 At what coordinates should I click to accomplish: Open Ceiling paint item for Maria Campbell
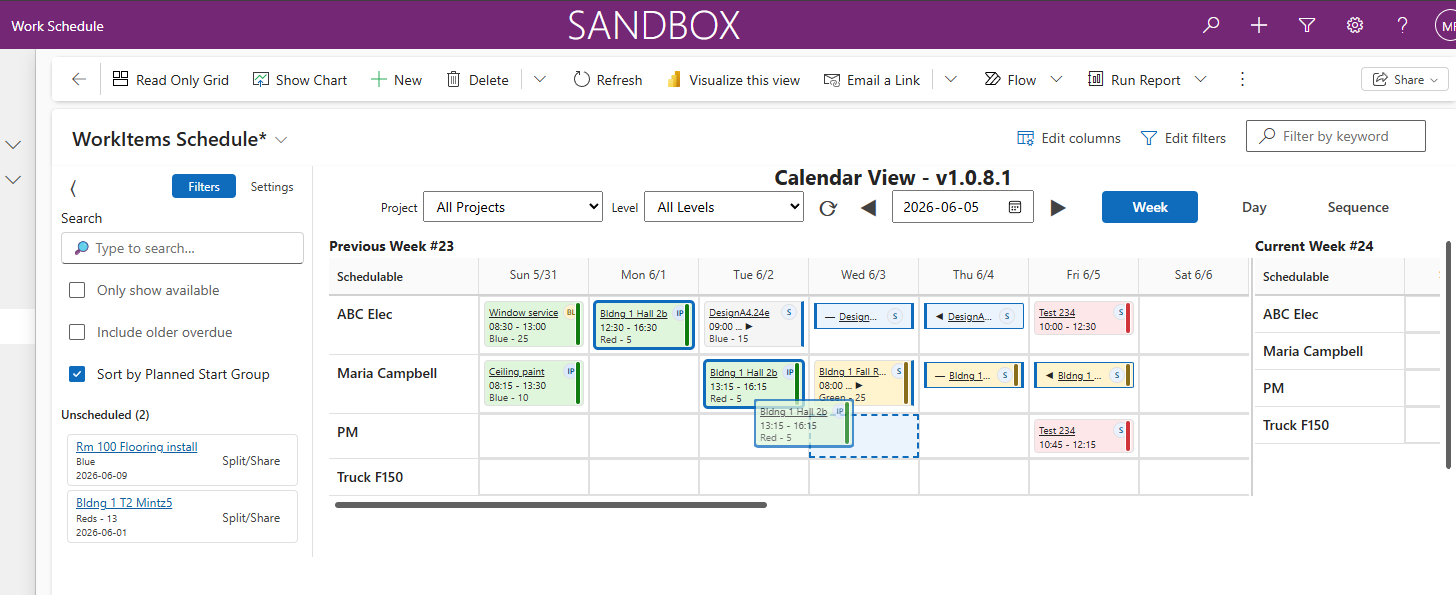(x=516, y=372)
